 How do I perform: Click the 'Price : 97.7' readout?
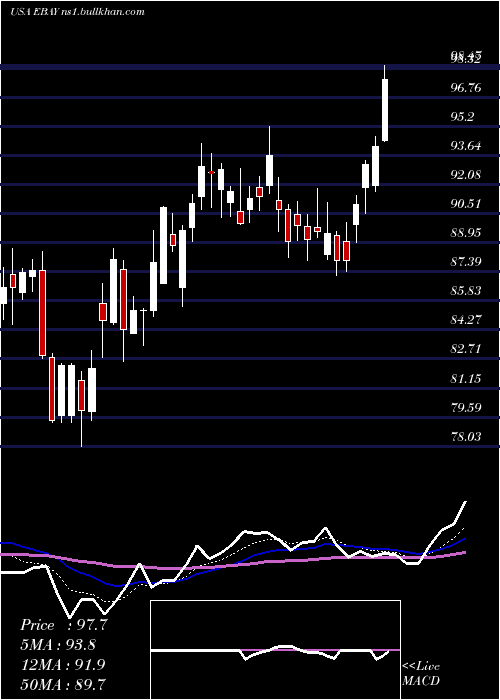pyautogui.click(x=64, y=625)
